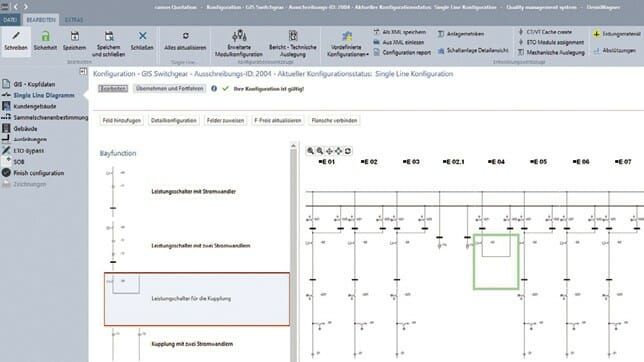Viewport: 644px width, 362px height.
Task: Open Sicherheit lock option
Action: tap(45, 42)
